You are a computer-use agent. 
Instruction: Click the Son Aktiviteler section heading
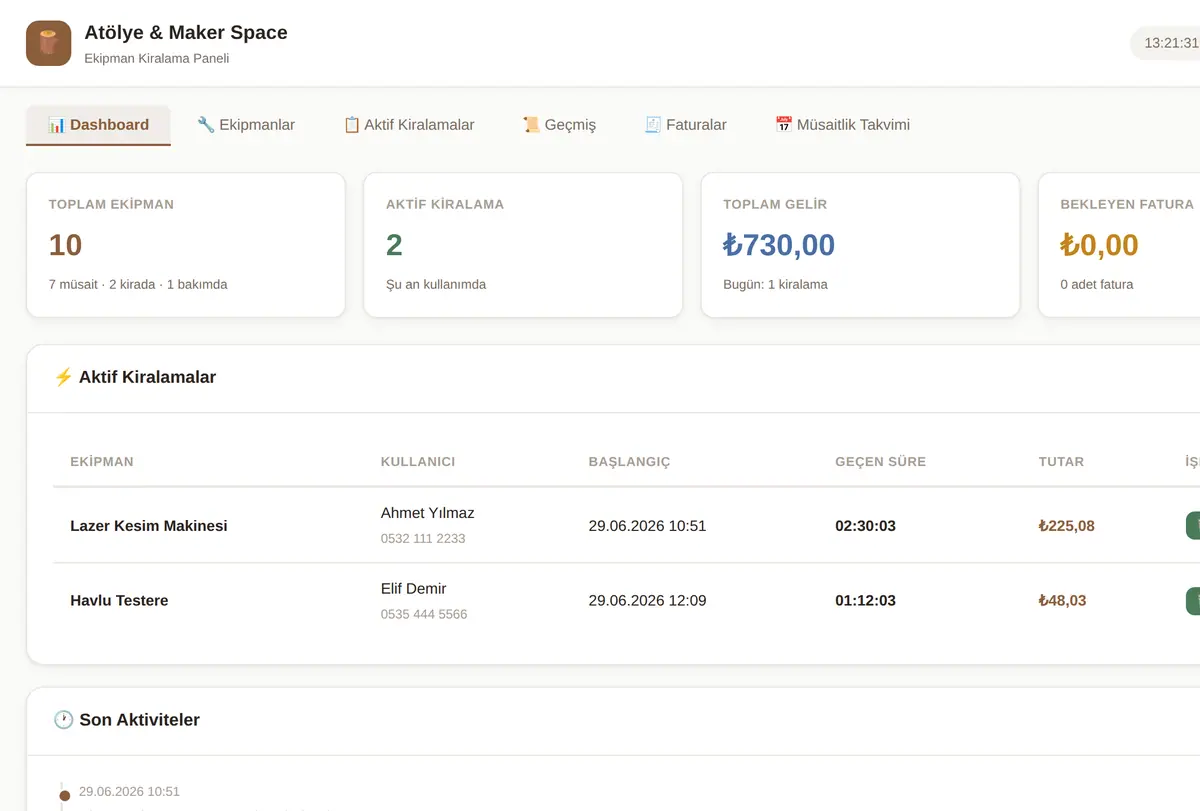pos(127,720)
